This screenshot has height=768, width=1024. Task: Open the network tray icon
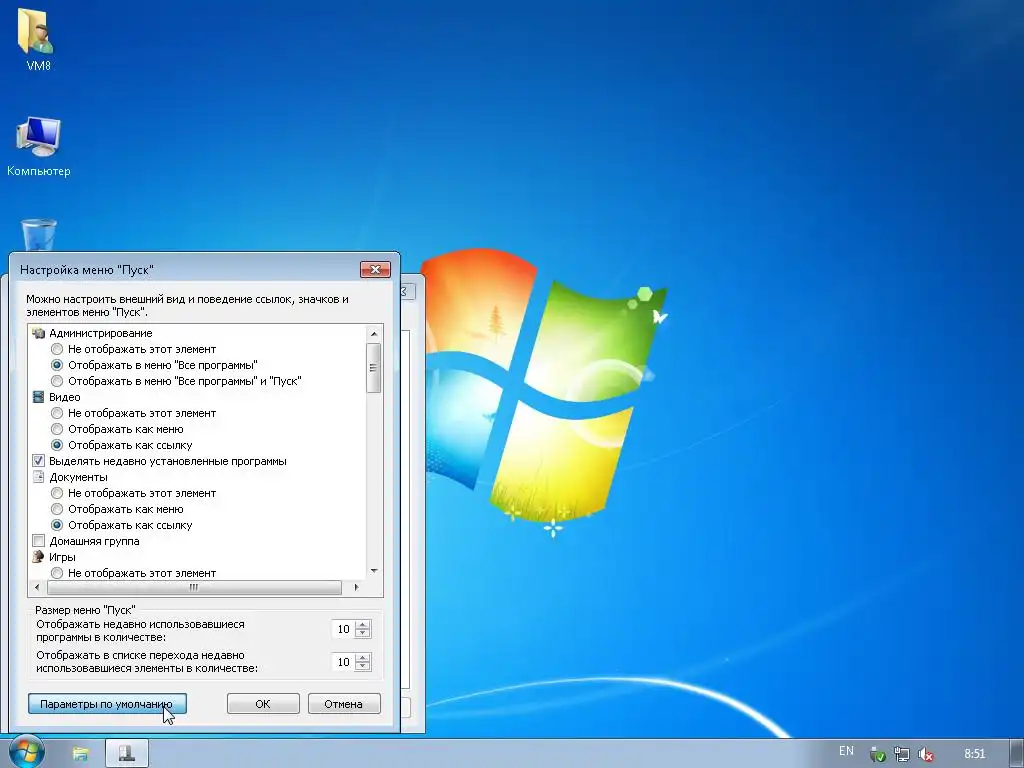click(902, 754)
